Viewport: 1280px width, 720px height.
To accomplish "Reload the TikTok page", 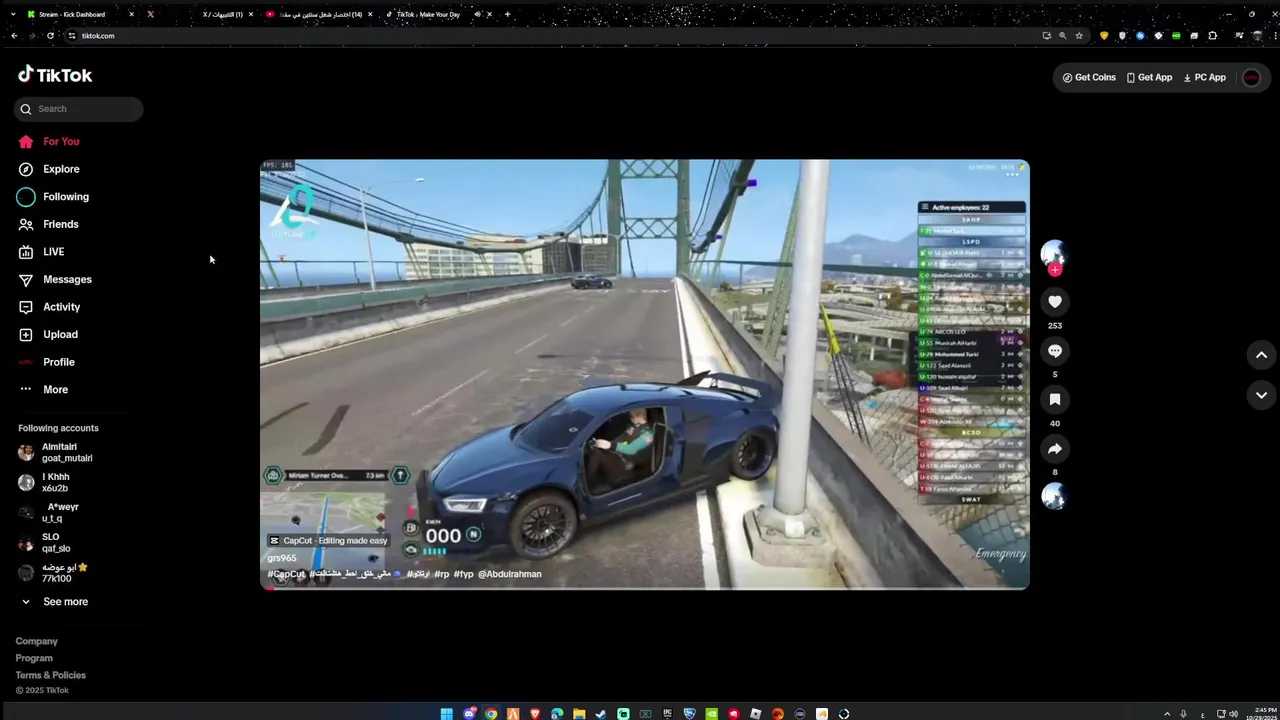I will pyautogui.click(x=50, y=36).
